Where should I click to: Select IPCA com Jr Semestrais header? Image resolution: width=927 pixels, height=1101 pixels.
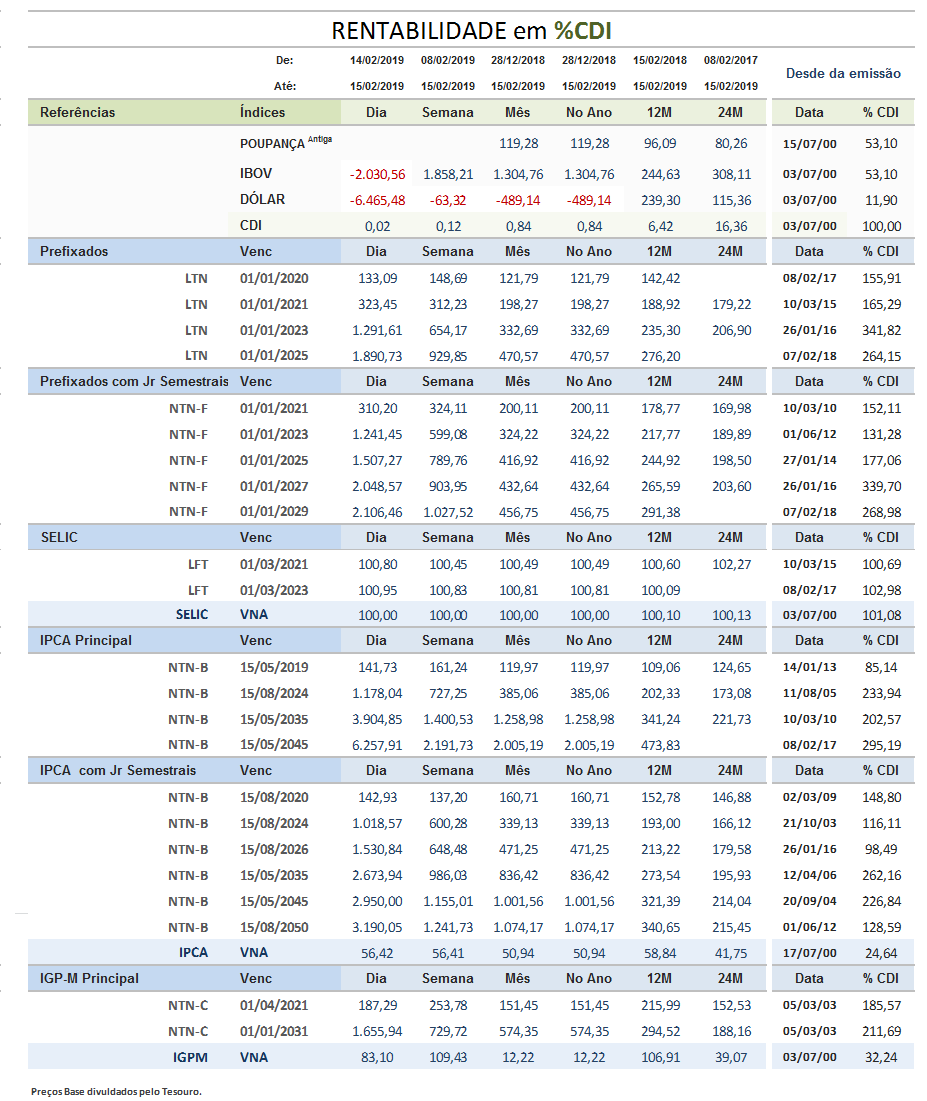pyautogui.click(x=118, y=770)
